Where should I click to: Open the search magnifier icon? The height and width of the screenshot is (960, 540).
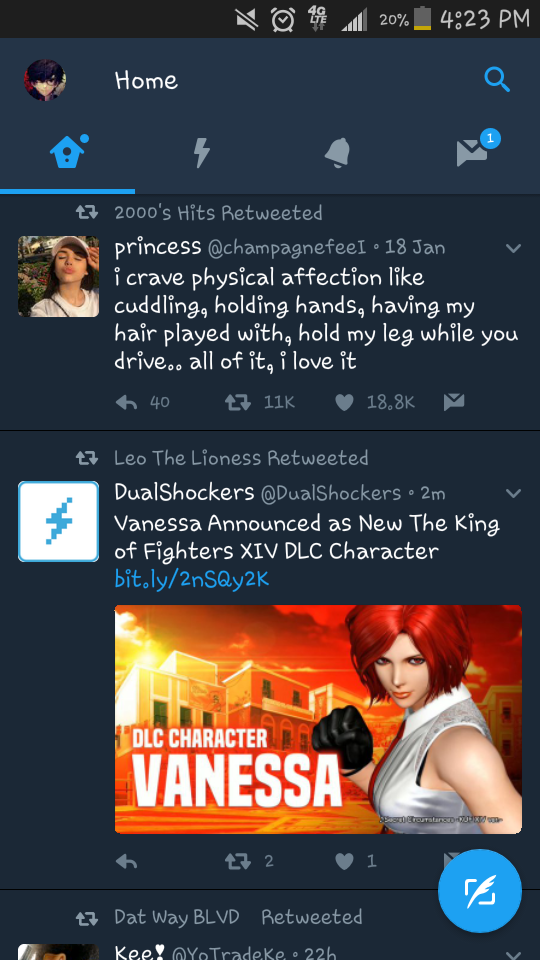coord(497,80)
